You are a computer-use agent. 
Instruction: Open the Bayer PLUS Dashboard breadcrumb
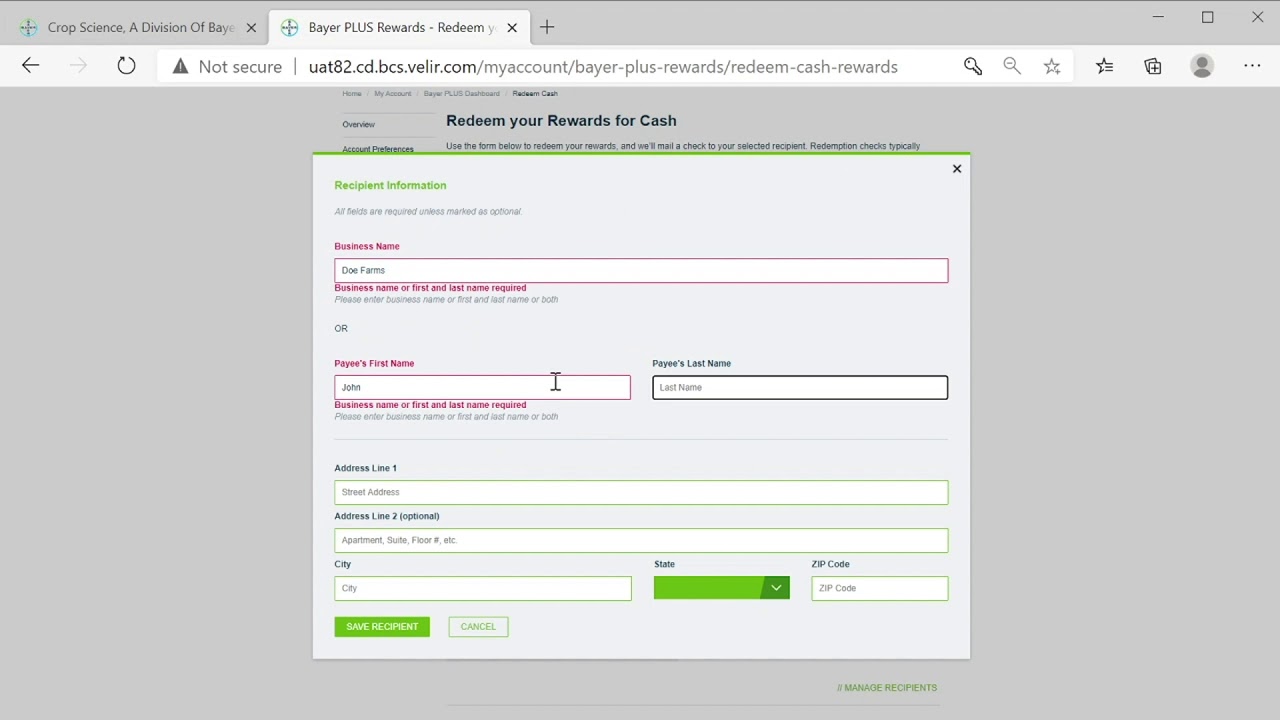[x=461, y=94]
